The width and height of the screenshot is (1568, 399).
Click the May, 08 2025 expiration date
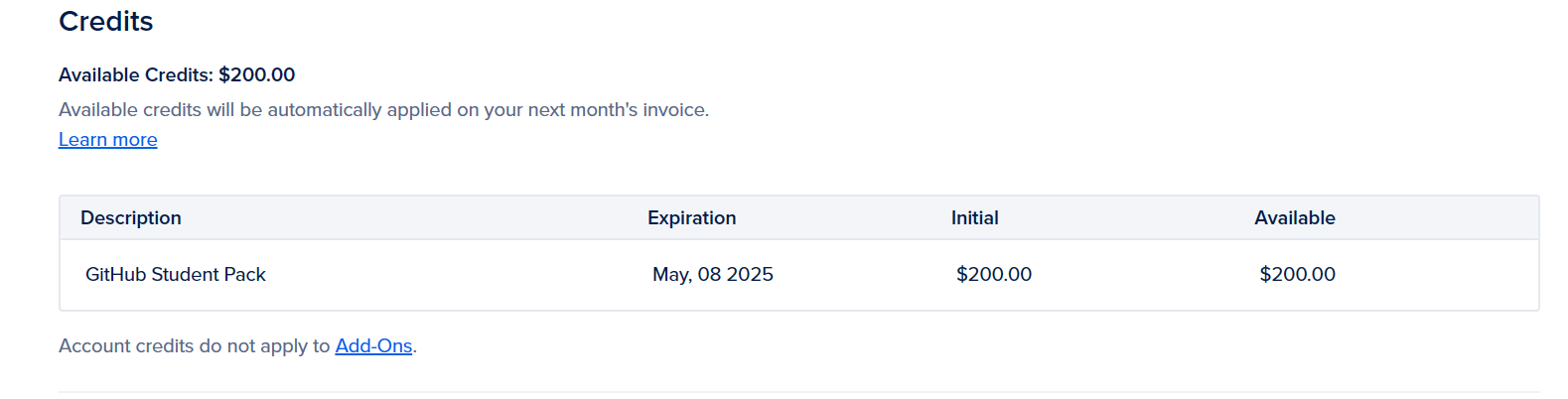pyautogui.click(x=712, y=275)
